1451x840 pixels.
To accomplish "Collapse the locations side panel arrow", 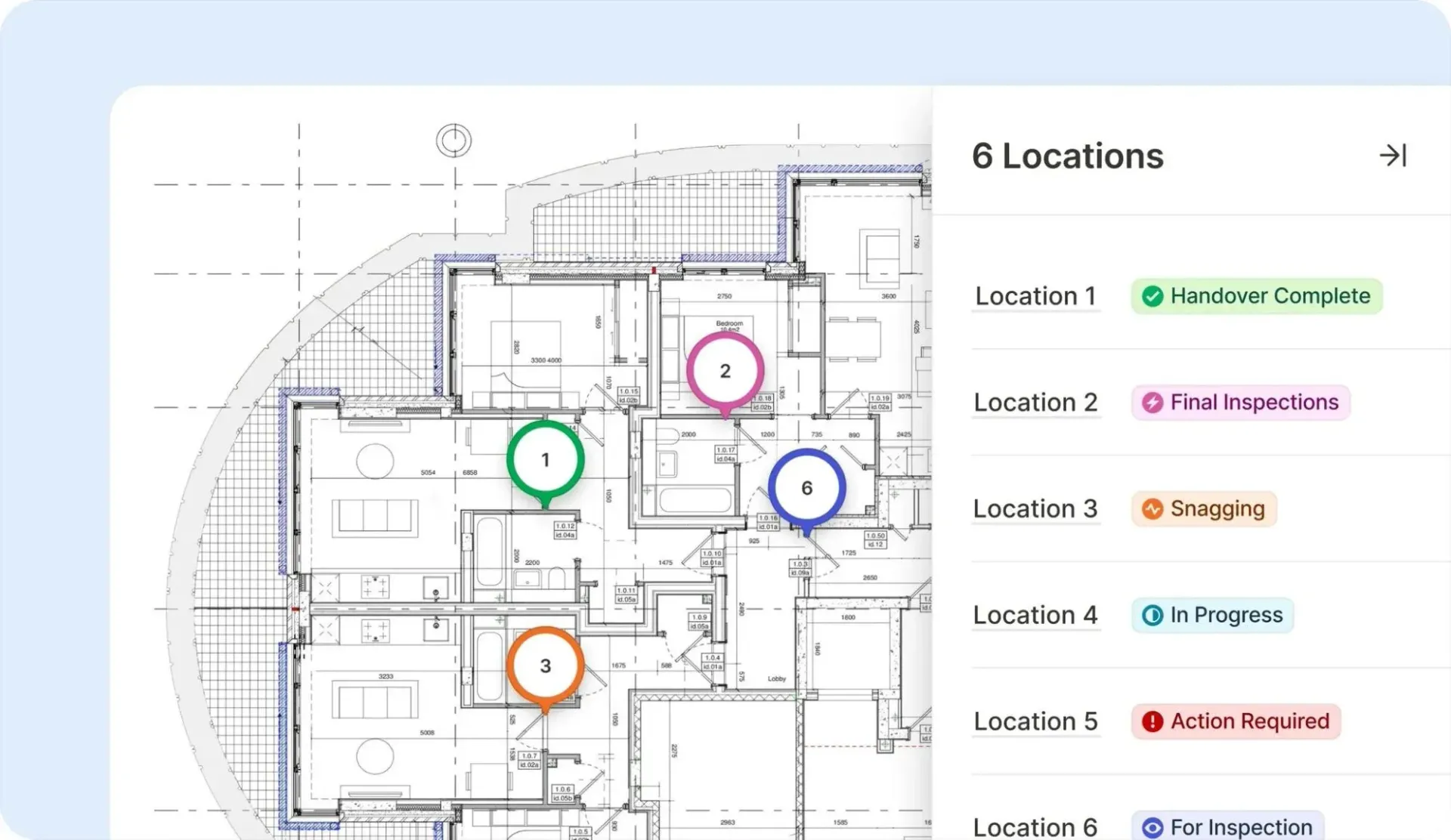I will (x=1392, y=156).
